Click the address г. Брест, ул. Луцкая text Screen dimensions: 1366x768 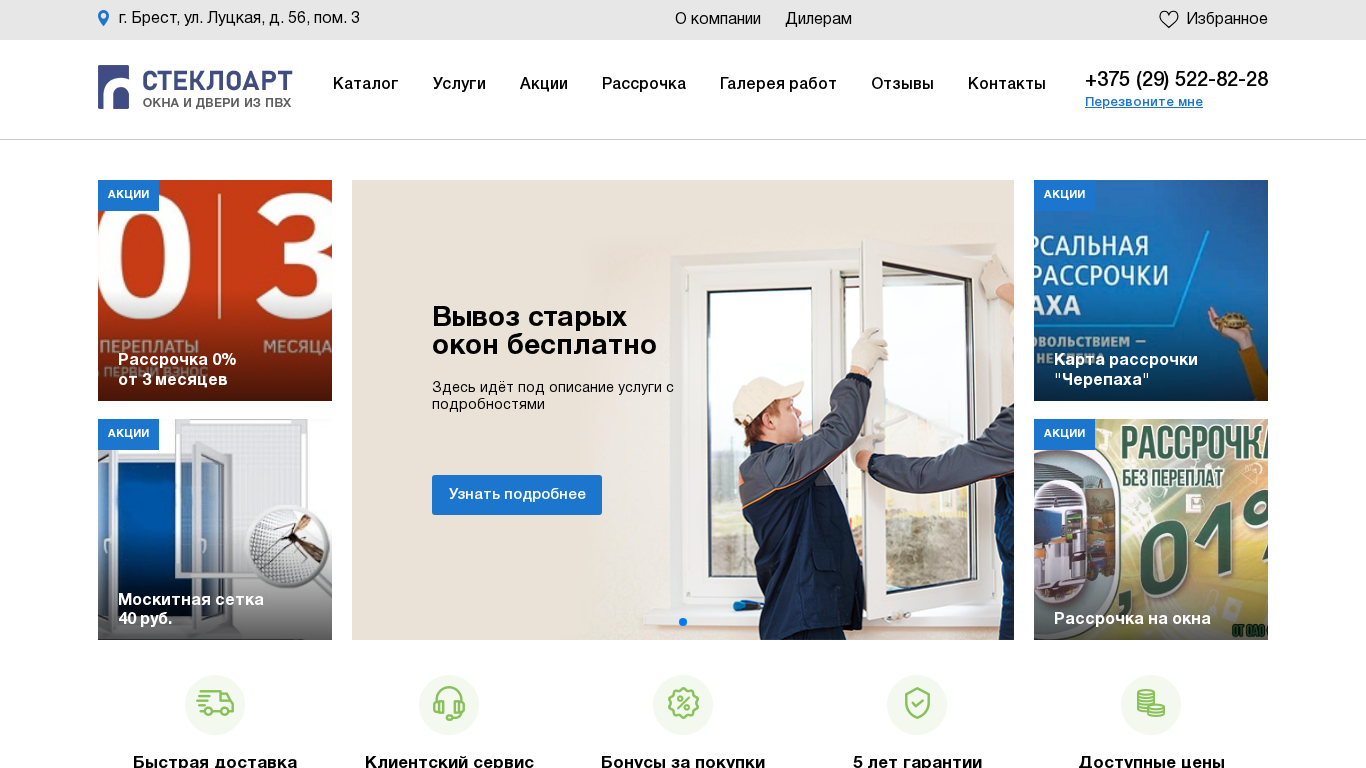[x=239, y=18]
